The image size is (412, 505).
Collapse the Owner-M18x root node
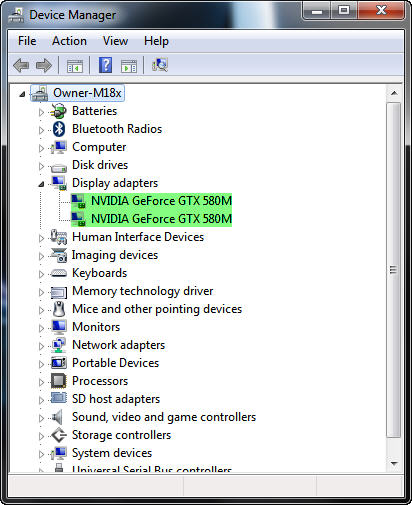pos(22,94)
